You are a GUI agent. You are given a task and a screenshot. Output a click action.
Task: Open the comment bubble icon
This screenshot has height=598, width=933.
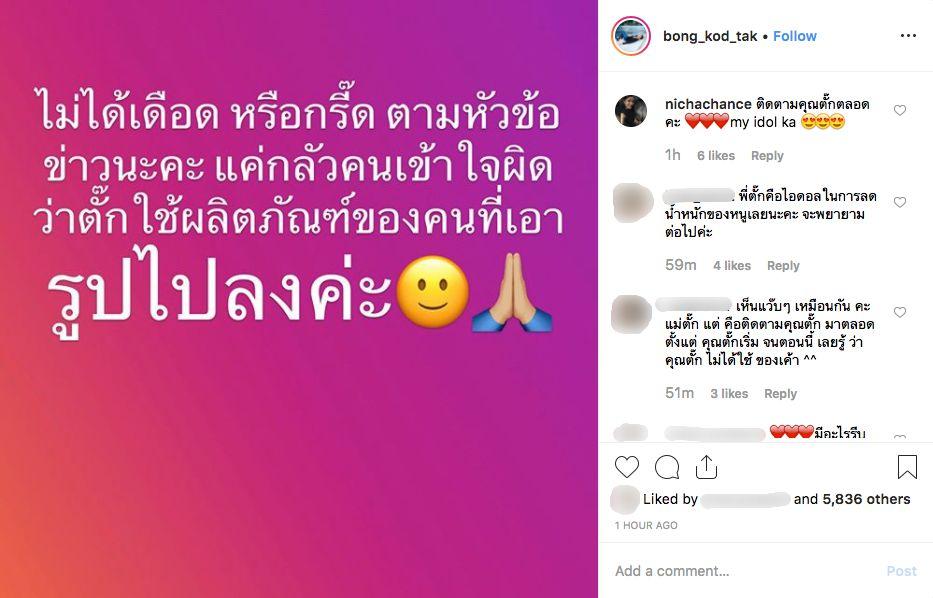coord(667,467)
